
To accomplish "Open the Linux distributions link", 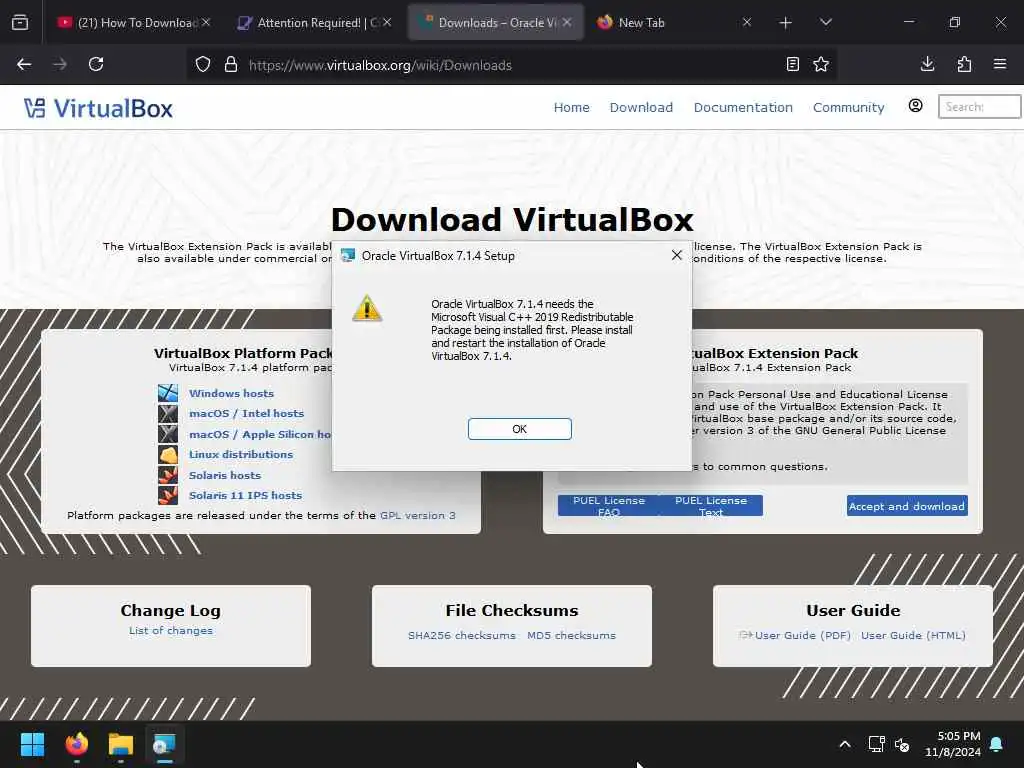I will (240, 455).
